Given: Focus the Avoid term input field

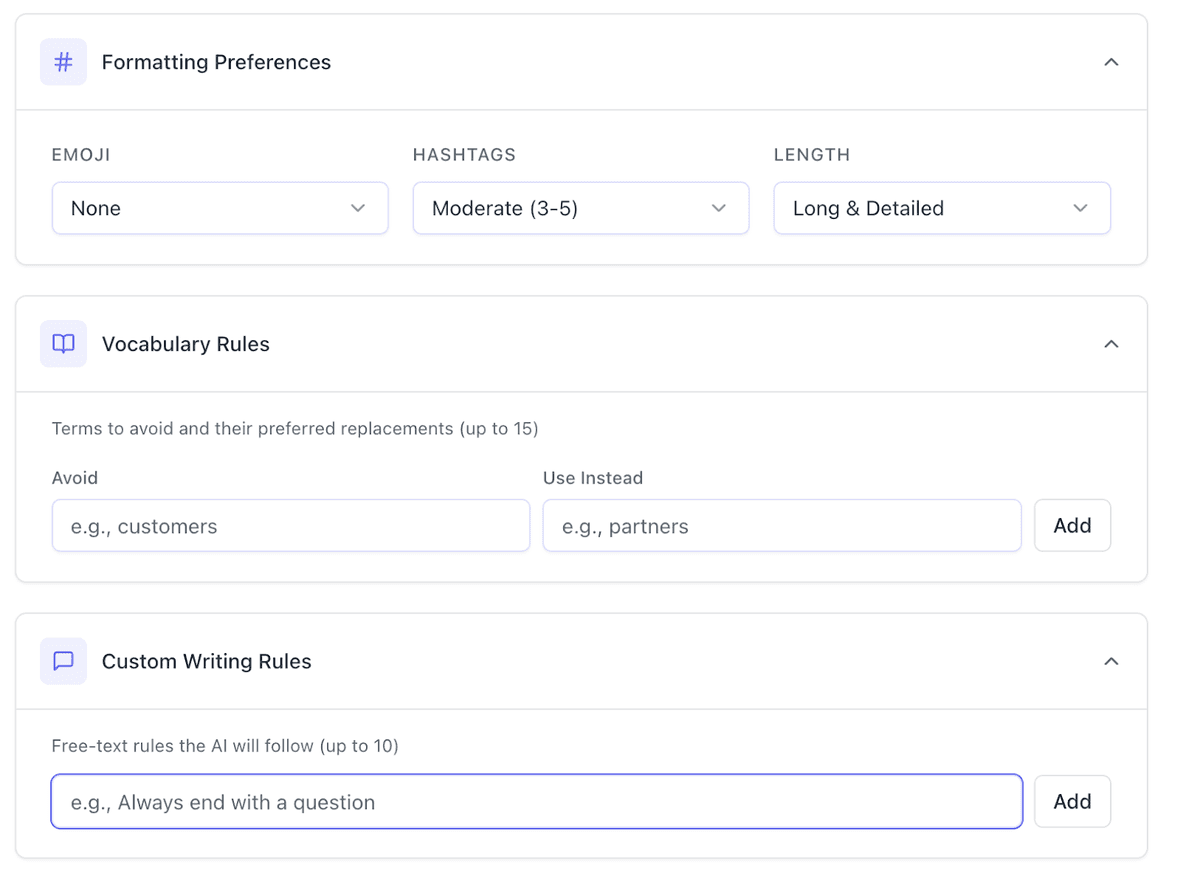Looking at the screenshot, I should point(290,526).
